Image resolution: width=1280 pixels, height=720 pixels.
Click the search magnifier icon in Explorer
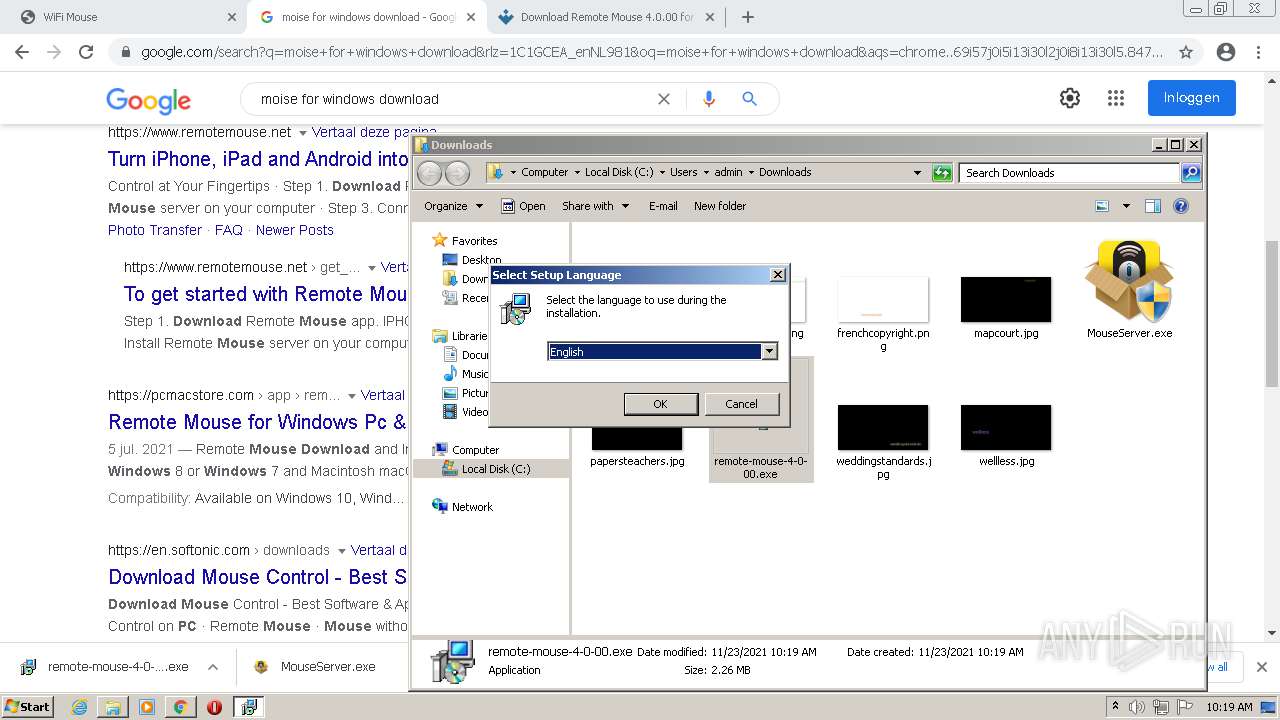[x=1190, y=173]
